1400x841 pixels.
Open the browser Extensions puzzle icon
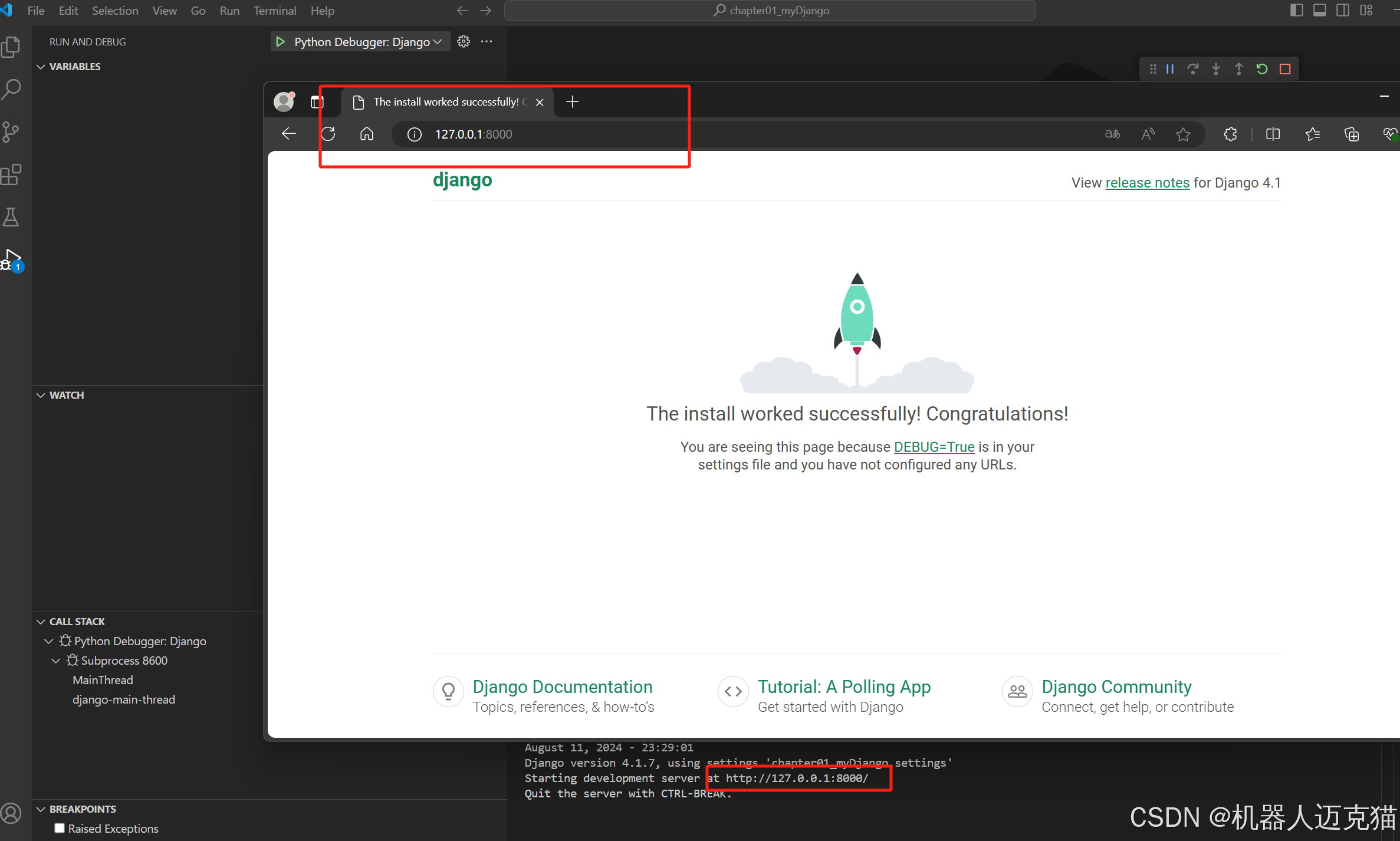tap(1230, 134)
